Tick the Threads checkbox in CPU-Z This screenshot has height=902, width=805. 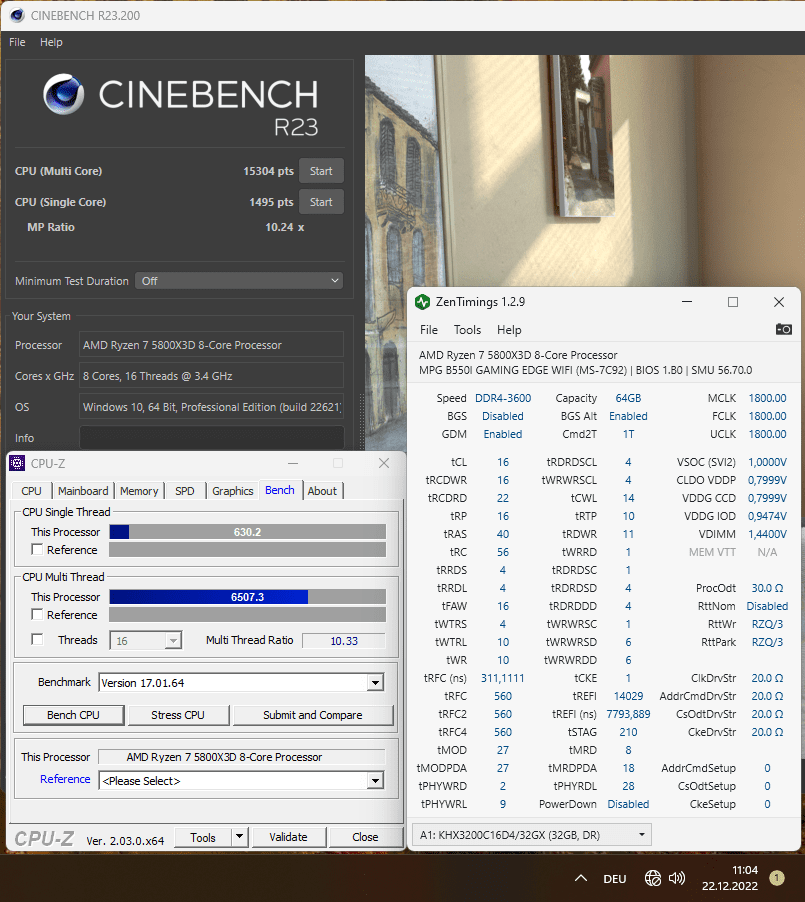[x=37, y=639]
